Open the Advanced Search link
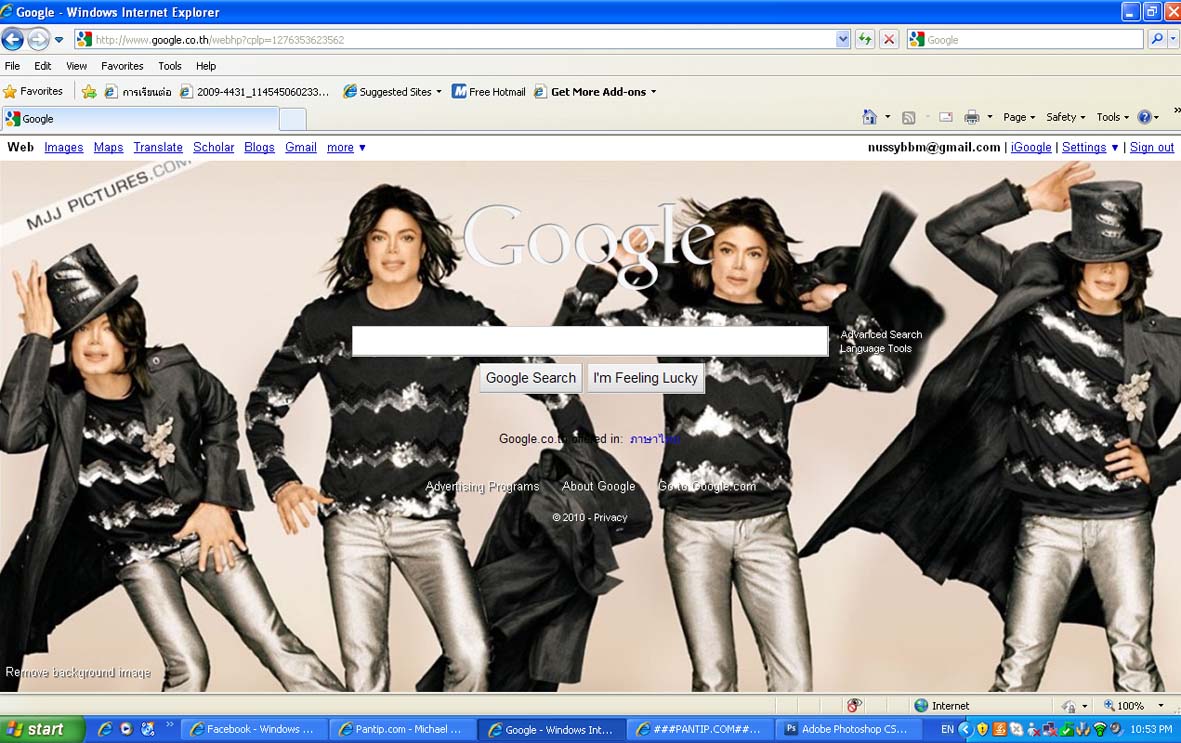 click(881, 335)
